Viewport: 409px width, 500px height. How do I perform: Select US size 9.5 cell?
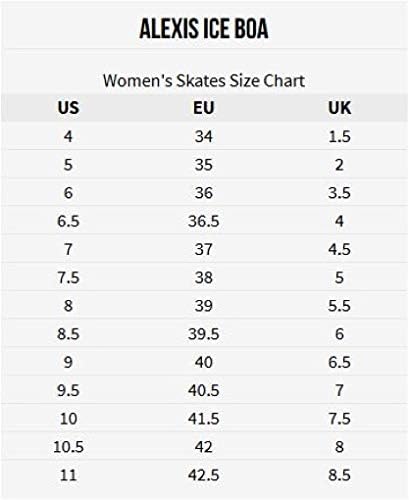[68, 390]
